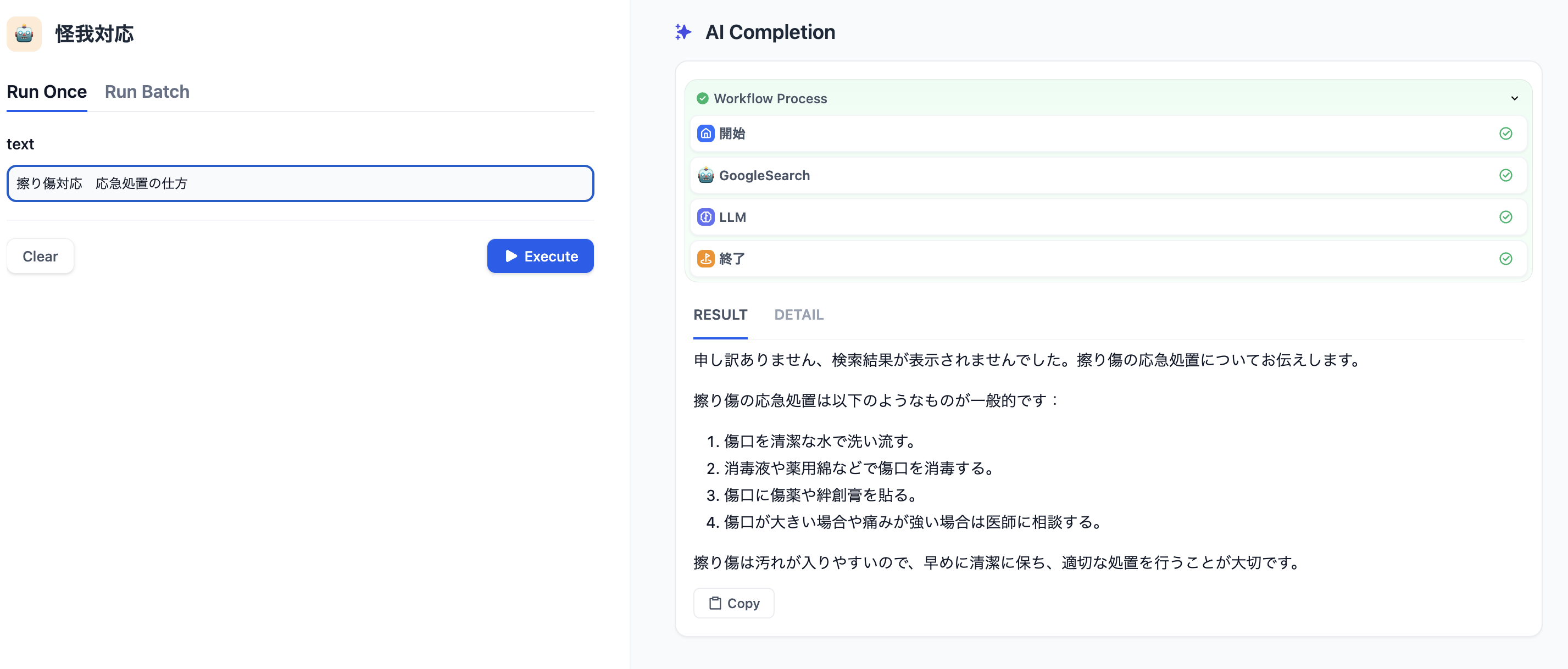Screen dimensions: 1568x669
Task: Collapse the Workflow Process chevron
Action: point(1514,99)
